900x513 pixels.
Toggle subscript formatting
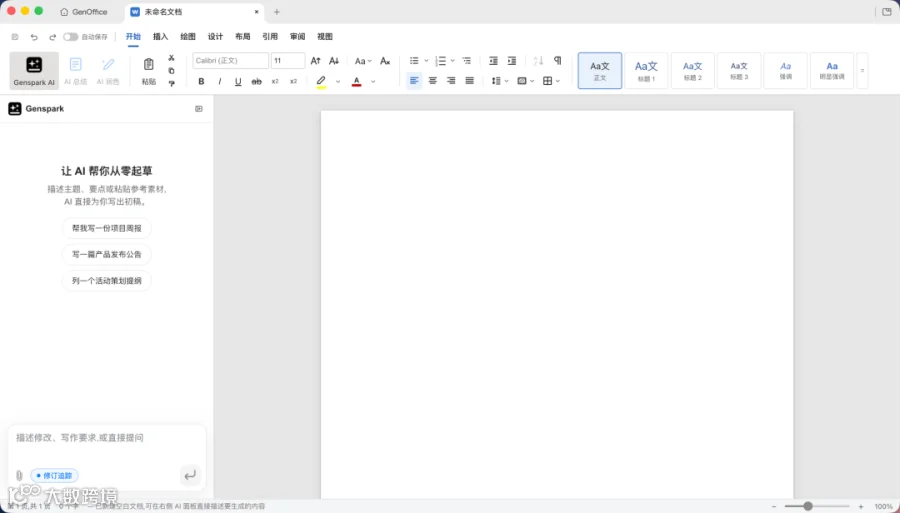point(275,81)
